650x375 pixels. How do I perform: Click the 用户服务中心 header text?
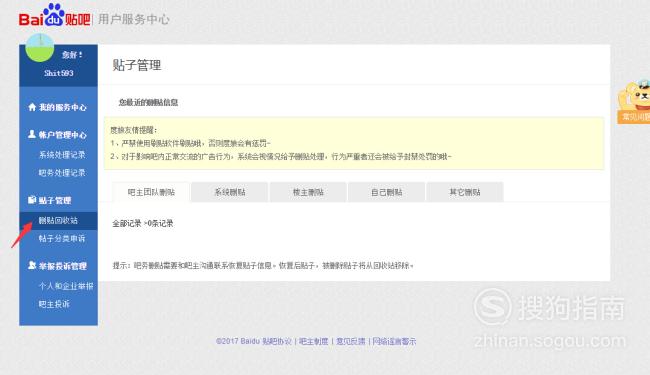133,19
